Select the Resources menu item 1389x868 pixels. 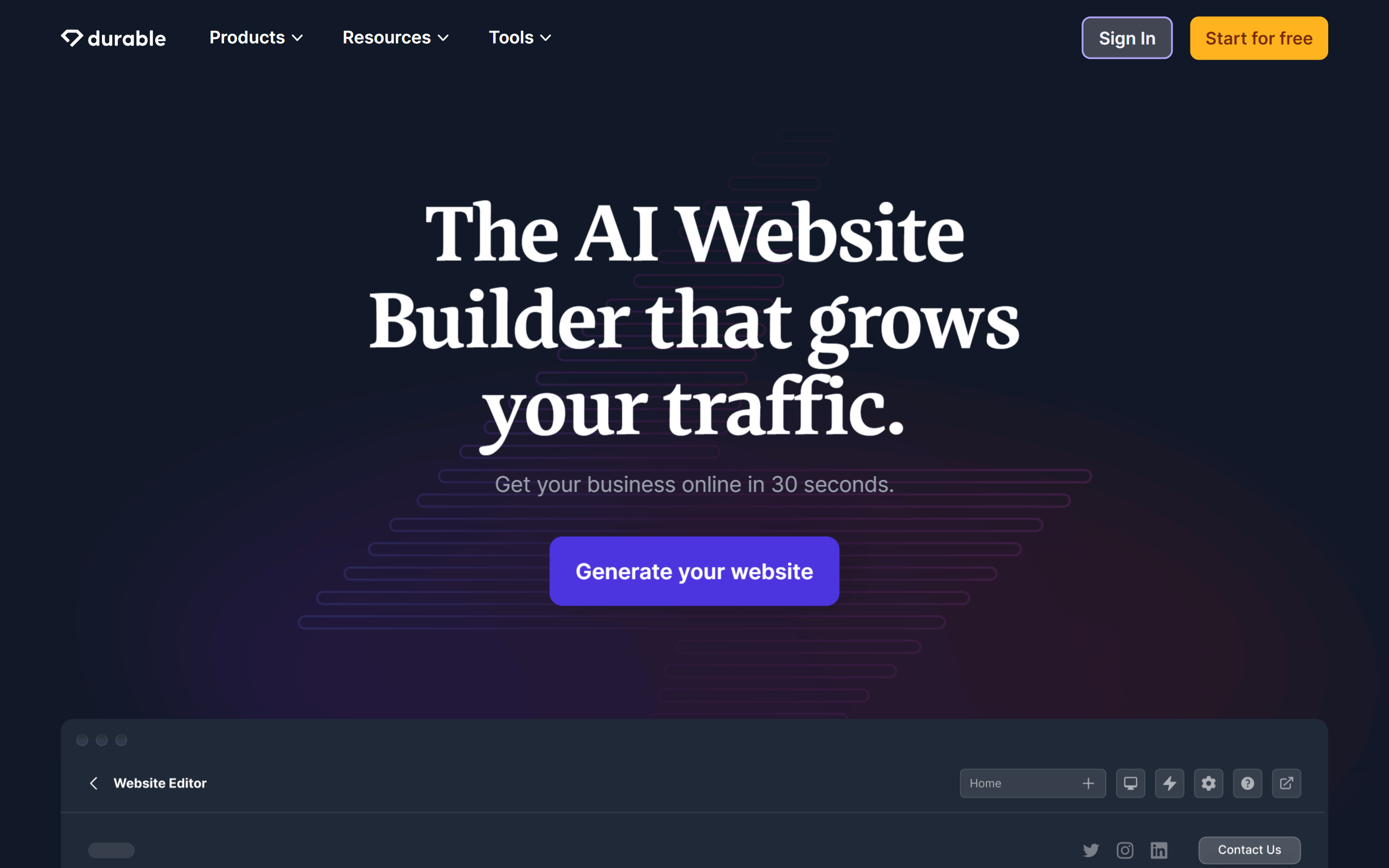pyautogui.click(x=396, y=38)
